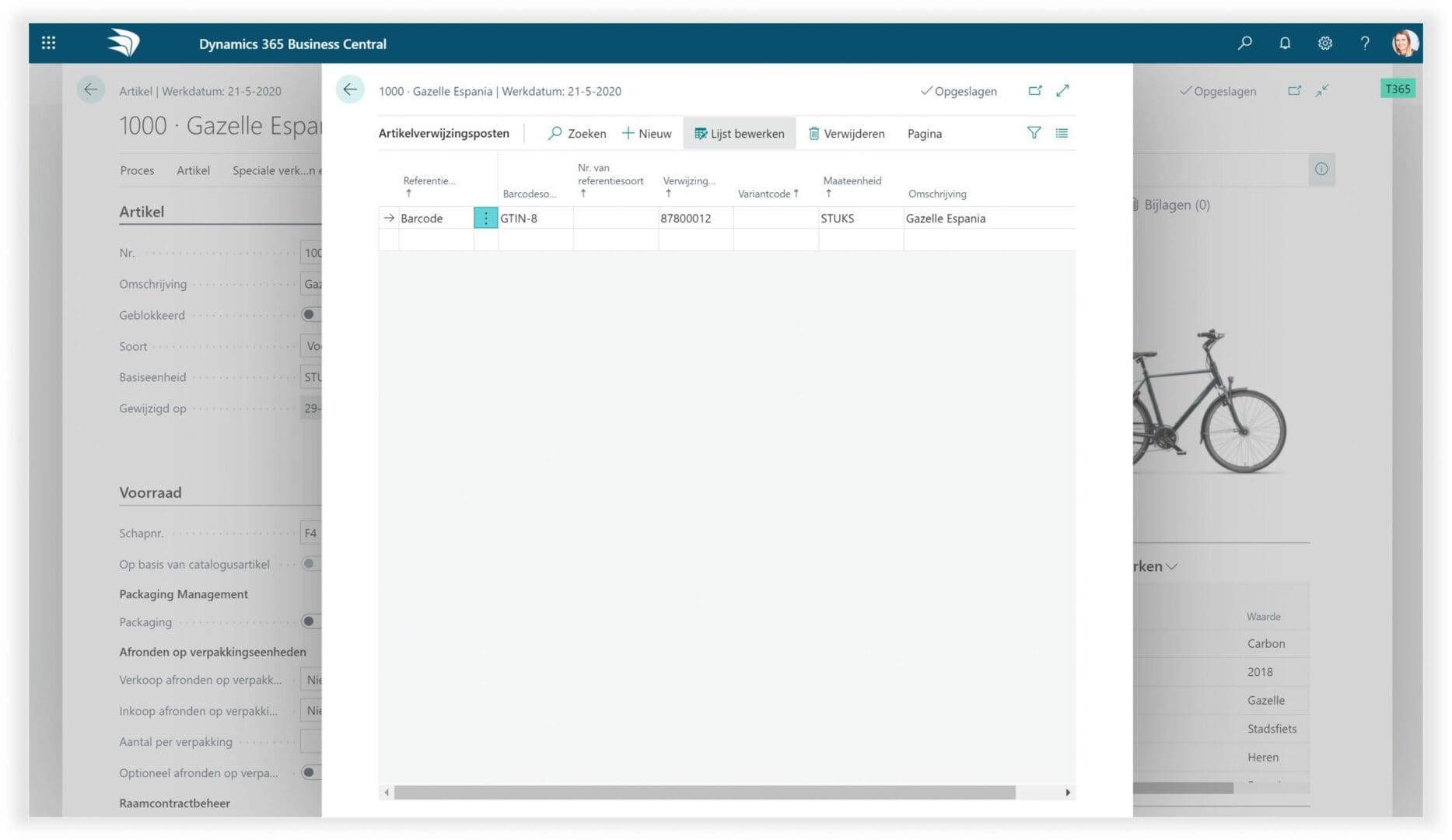This screenshot has height=840, width=1452.
Task: Open the Barcode row actions menu
Action: coord(485,219)
